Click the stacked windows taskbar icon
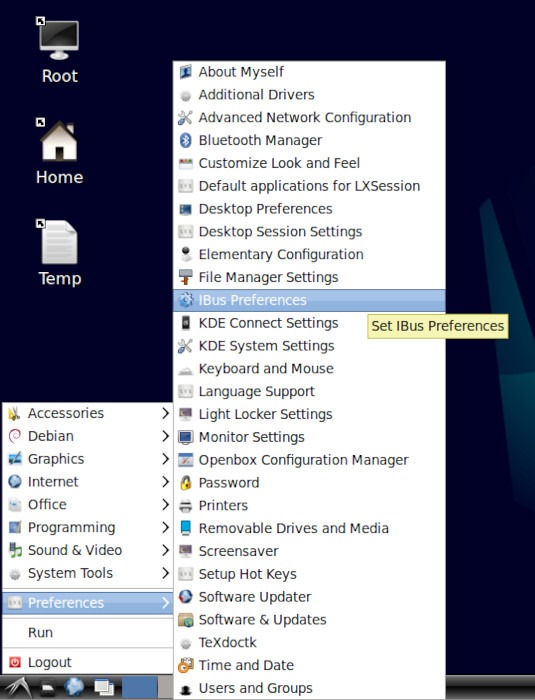 pos(104,688)
